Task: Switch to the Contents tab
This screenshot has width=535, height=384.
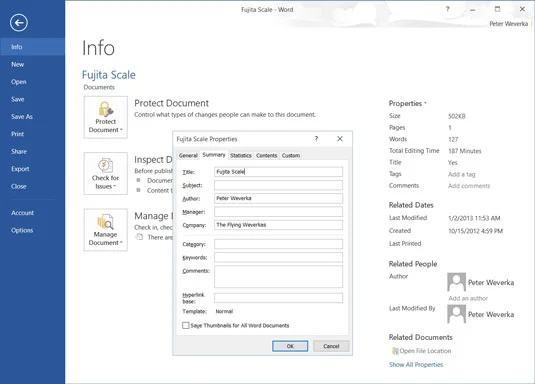Action: click(266, 155)
